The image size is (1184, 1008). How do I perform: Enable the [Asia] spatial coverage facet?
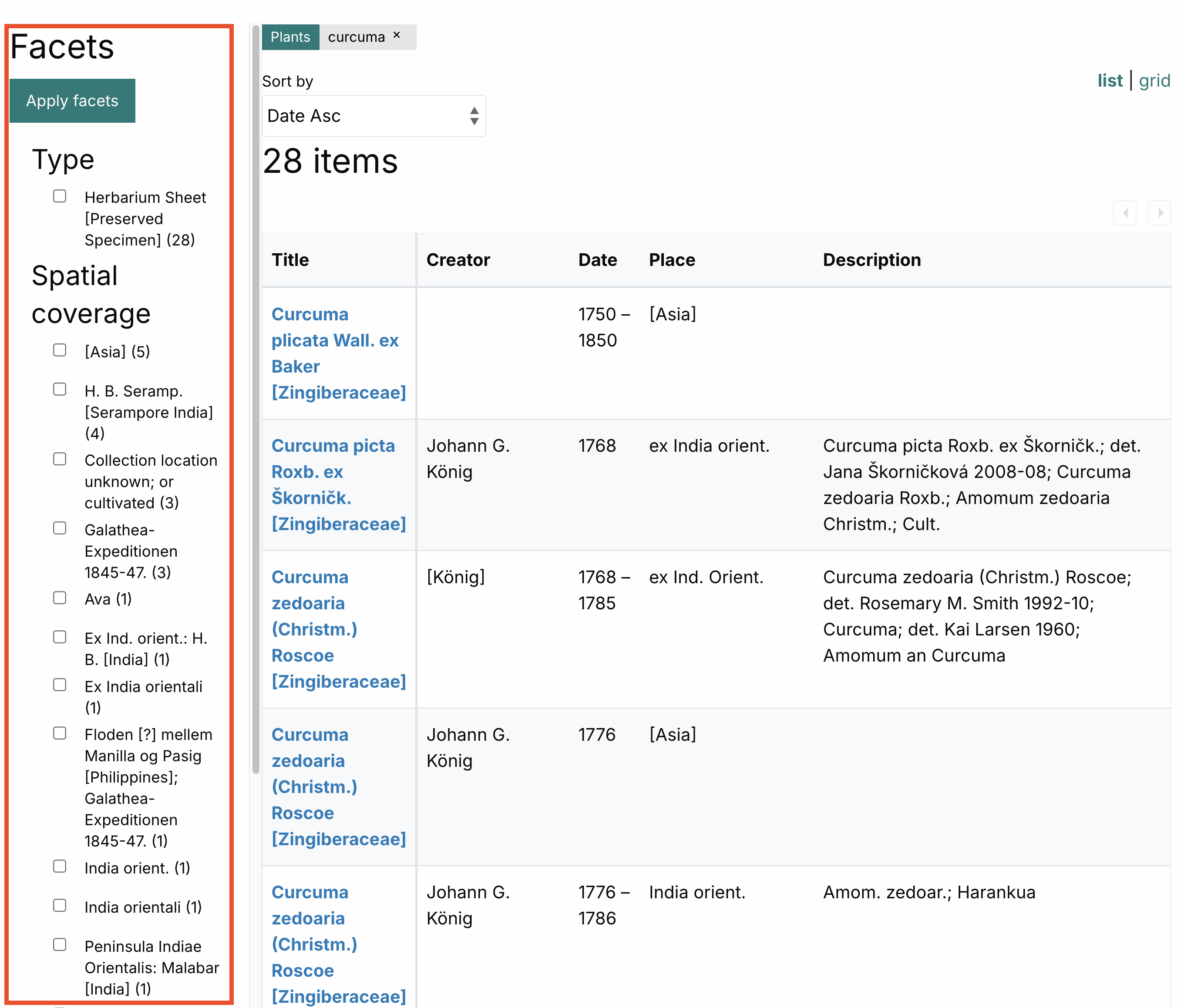point(60,350)
